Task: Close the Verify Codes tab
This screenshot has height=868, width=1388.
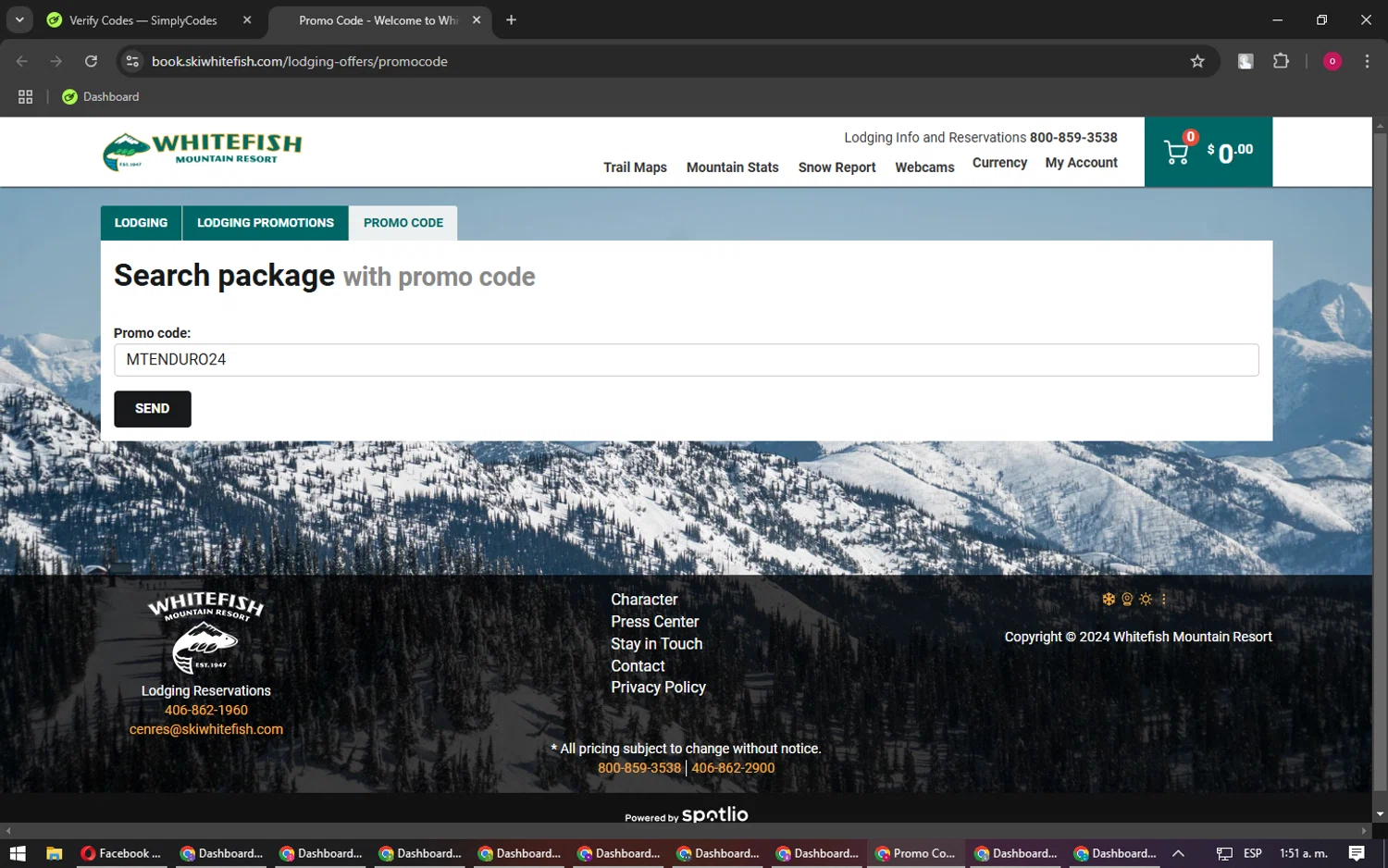Action: click(247, 19)
